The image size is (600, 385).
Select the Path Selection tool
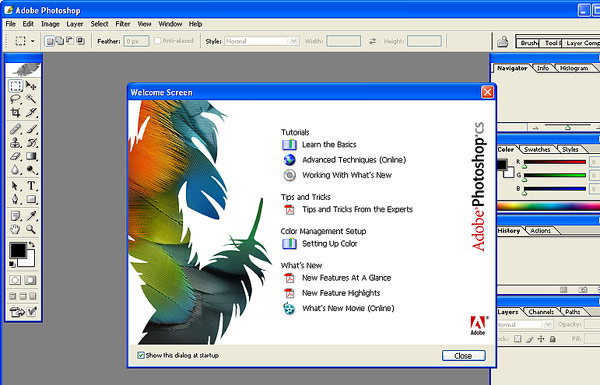16,186
